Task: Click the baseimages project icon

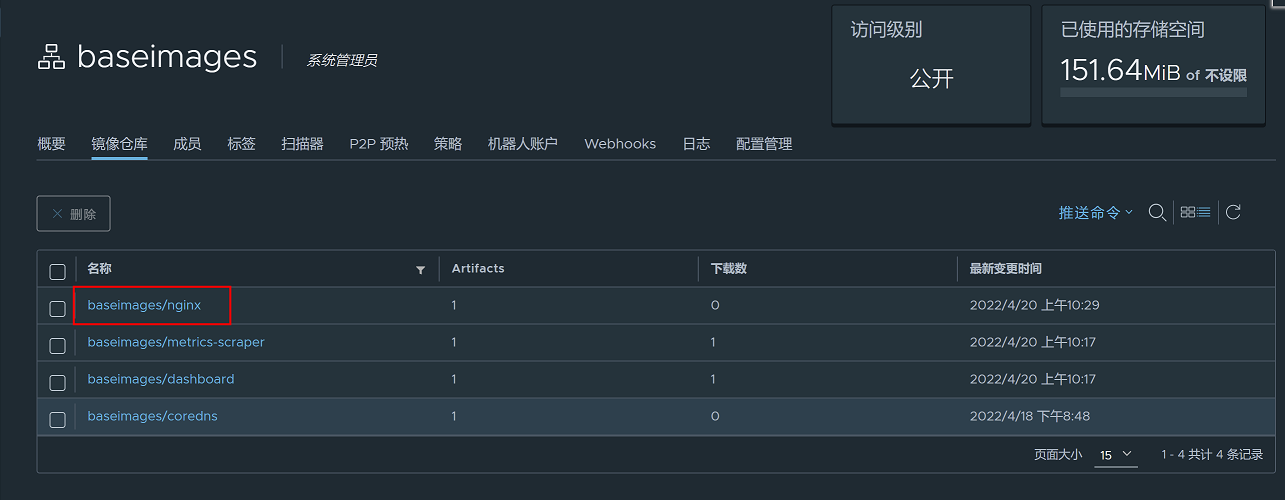Action: 50,58
